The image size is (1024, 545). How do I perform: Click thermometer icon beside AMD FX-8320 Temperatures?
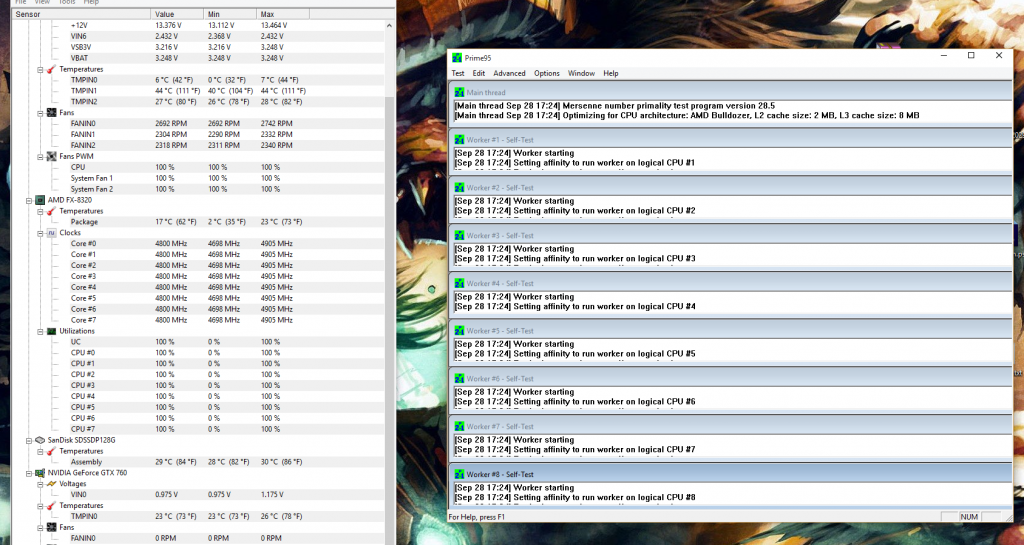tap(52, 211)
